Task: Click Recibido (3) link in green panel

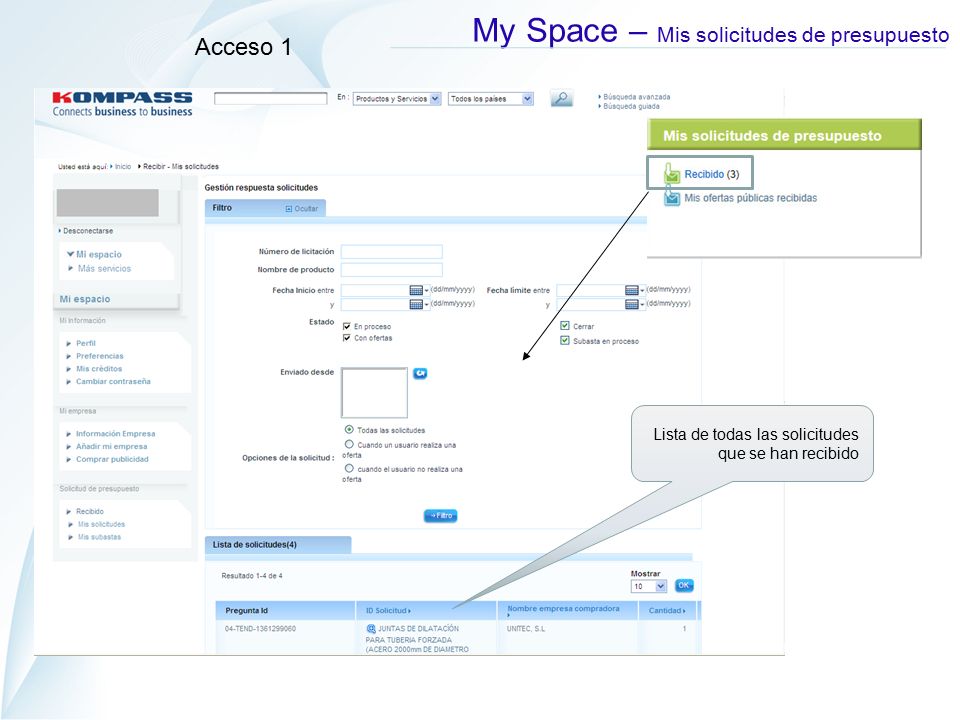Action: 712,174
